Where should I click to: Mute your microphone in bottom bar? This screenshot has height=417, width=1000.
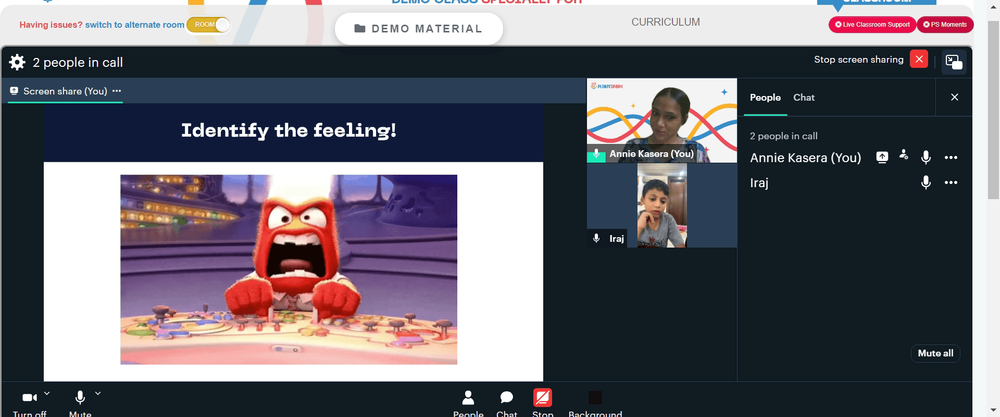pos(80,403)
